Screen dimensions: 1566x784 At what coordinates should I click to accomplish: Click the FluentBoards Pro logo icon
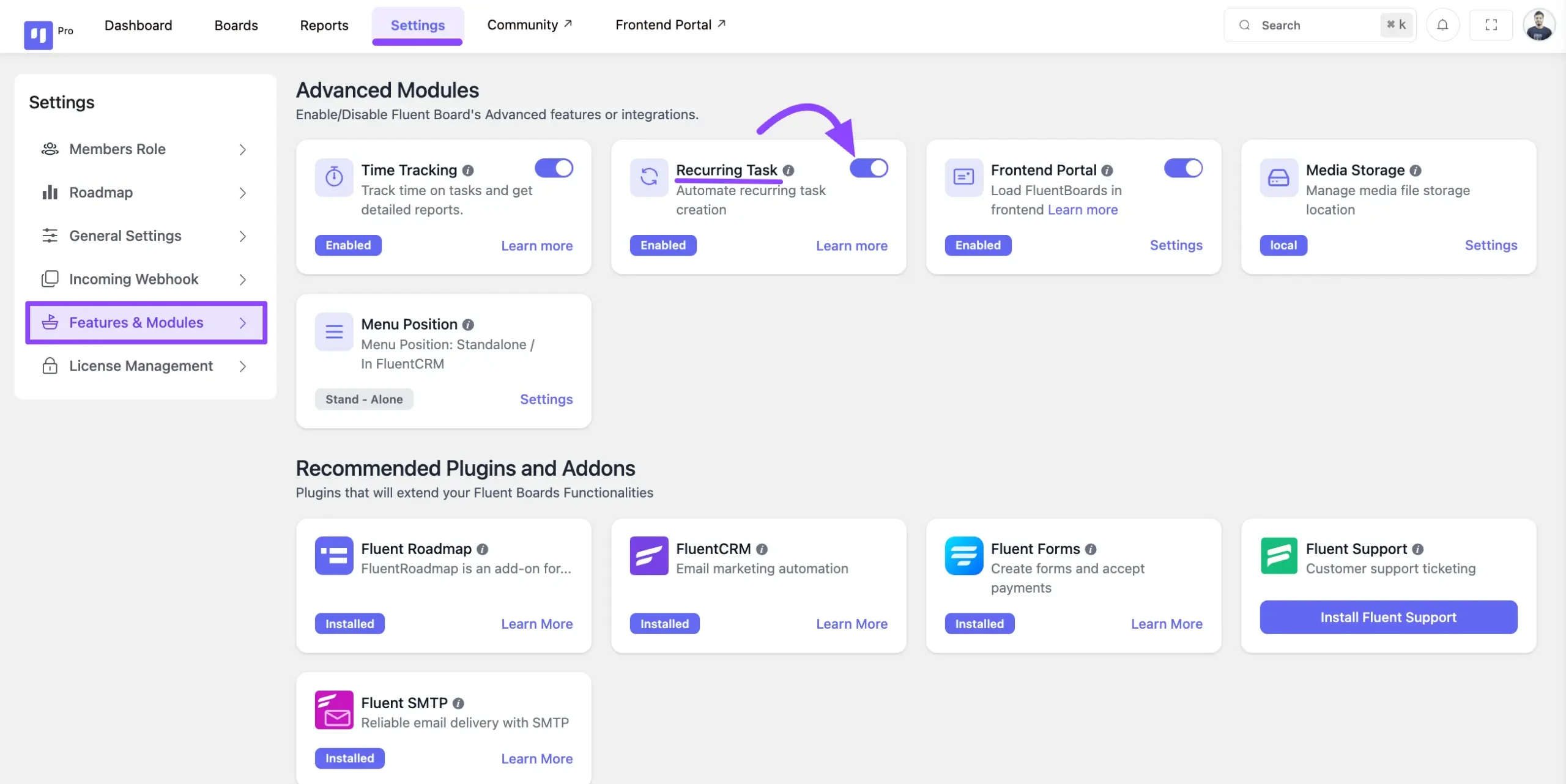(38, 34)
